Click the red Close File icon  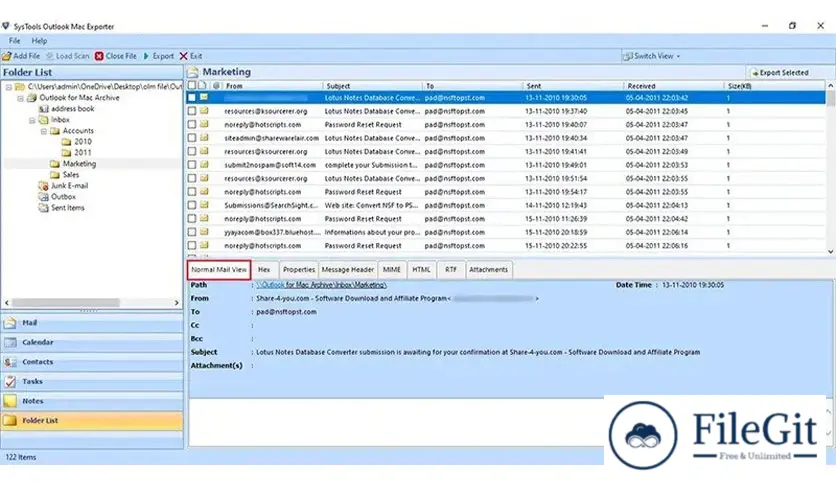click(99, 56)
